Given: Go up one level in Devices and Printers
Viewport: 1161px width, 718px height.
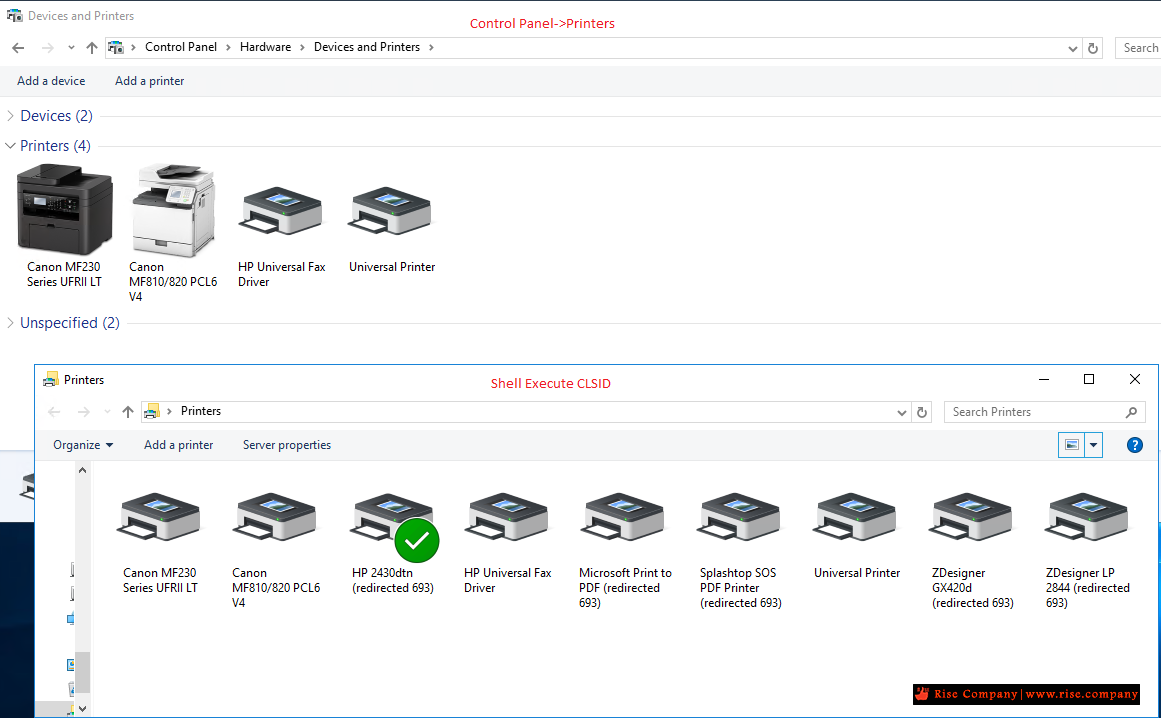Looking at the screenshot, I should pyautogui.click(x=92, y=47).
